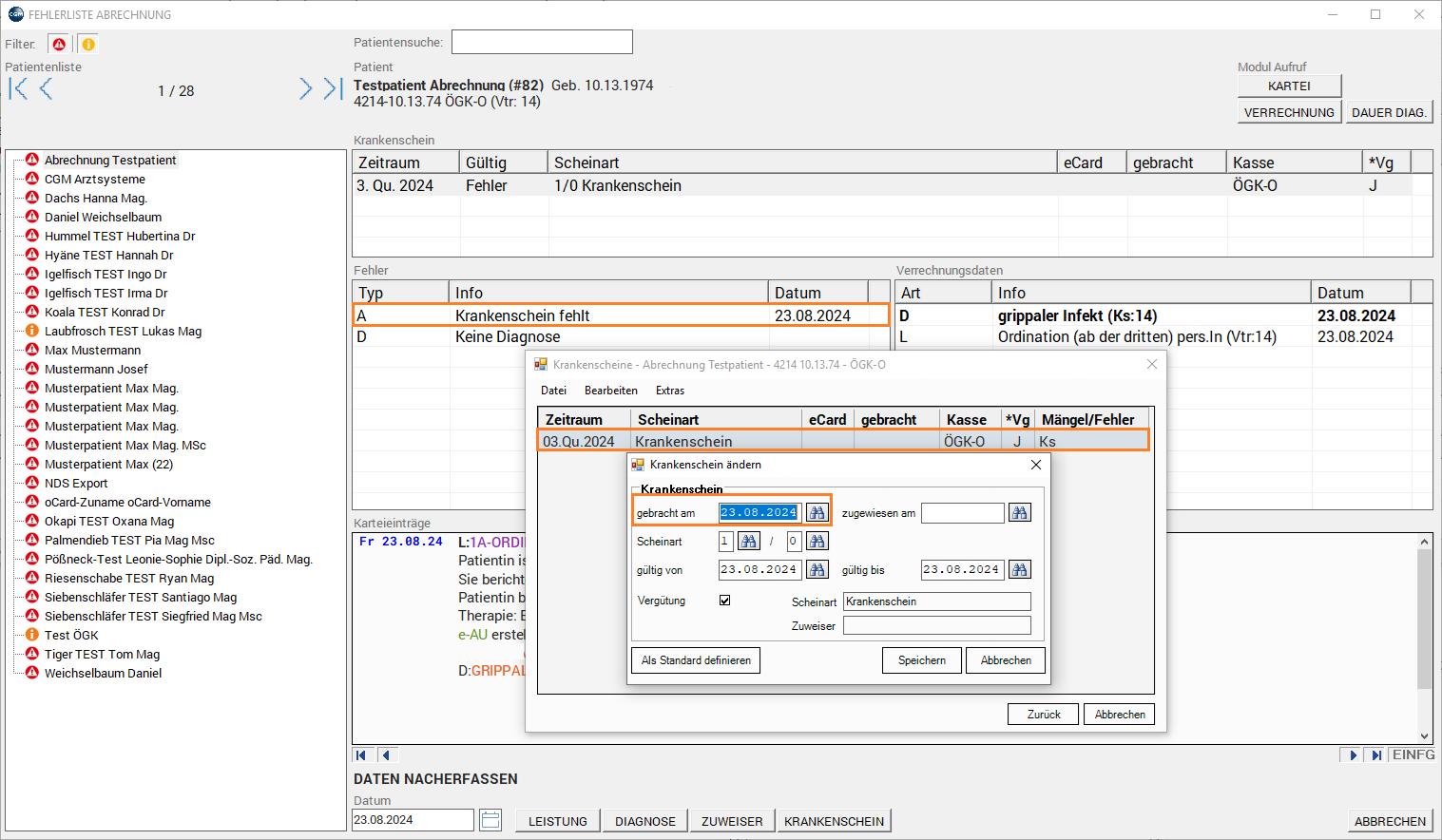Image resolution: width=1442 pixels, height=840 pixels.
Task: Click the DIAGNOSE button
Action: click(x=645, y=821)
